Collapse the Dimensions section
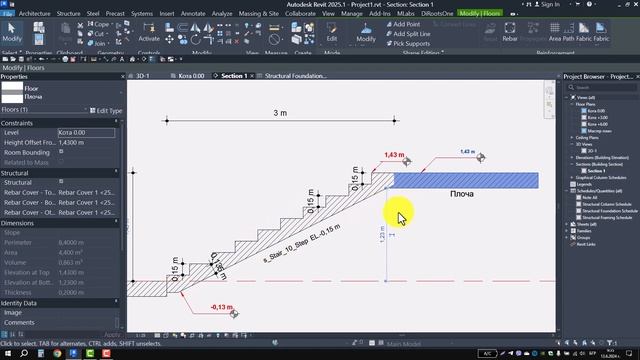 coord(116,222)
